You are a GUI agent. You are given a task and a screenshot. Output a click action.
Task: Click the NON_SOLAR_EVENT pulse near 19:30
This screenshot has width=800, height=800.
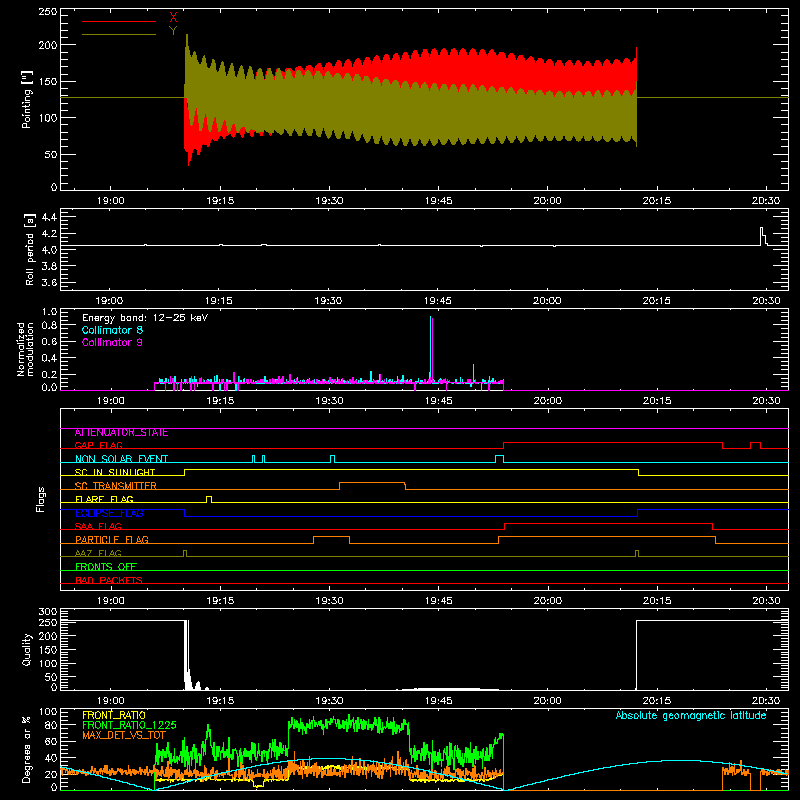coord(333,459)
